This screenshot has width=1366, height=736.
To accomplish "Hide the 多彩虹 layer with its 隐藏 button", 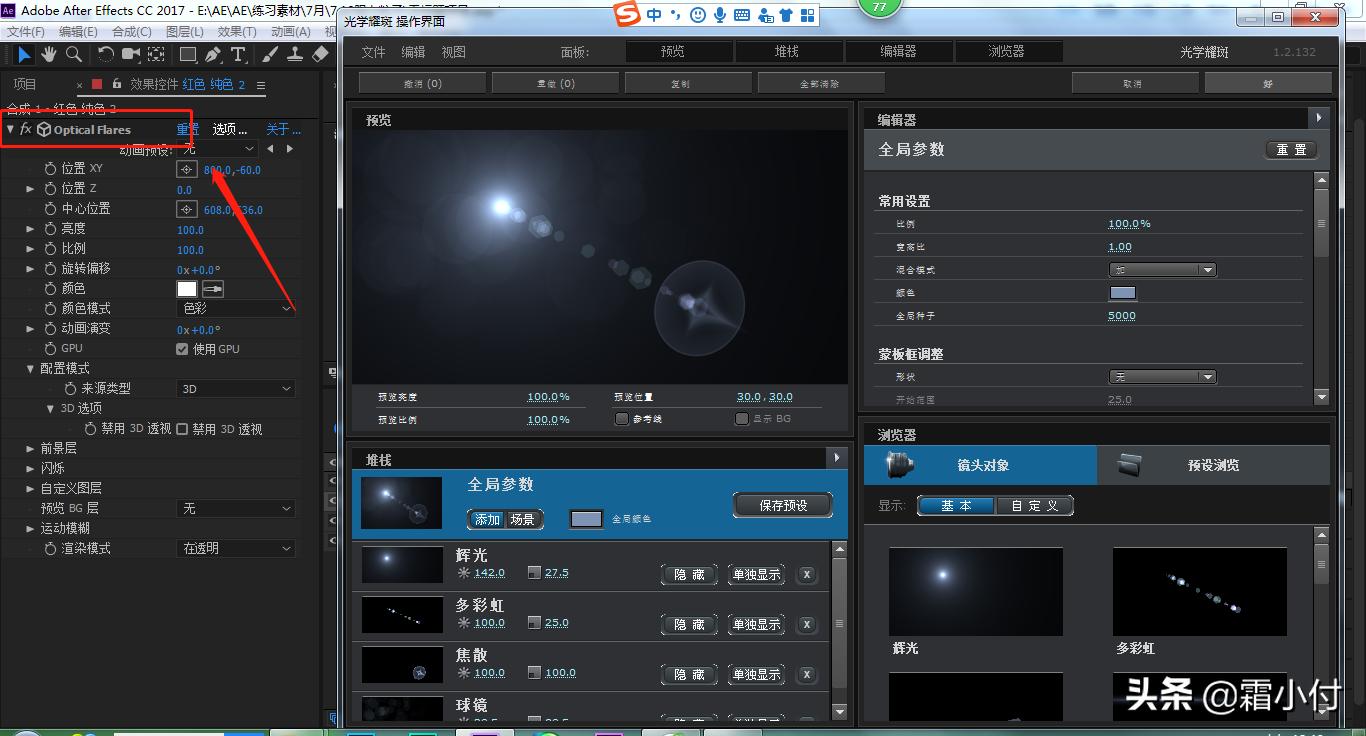I will tap(688, 624).
